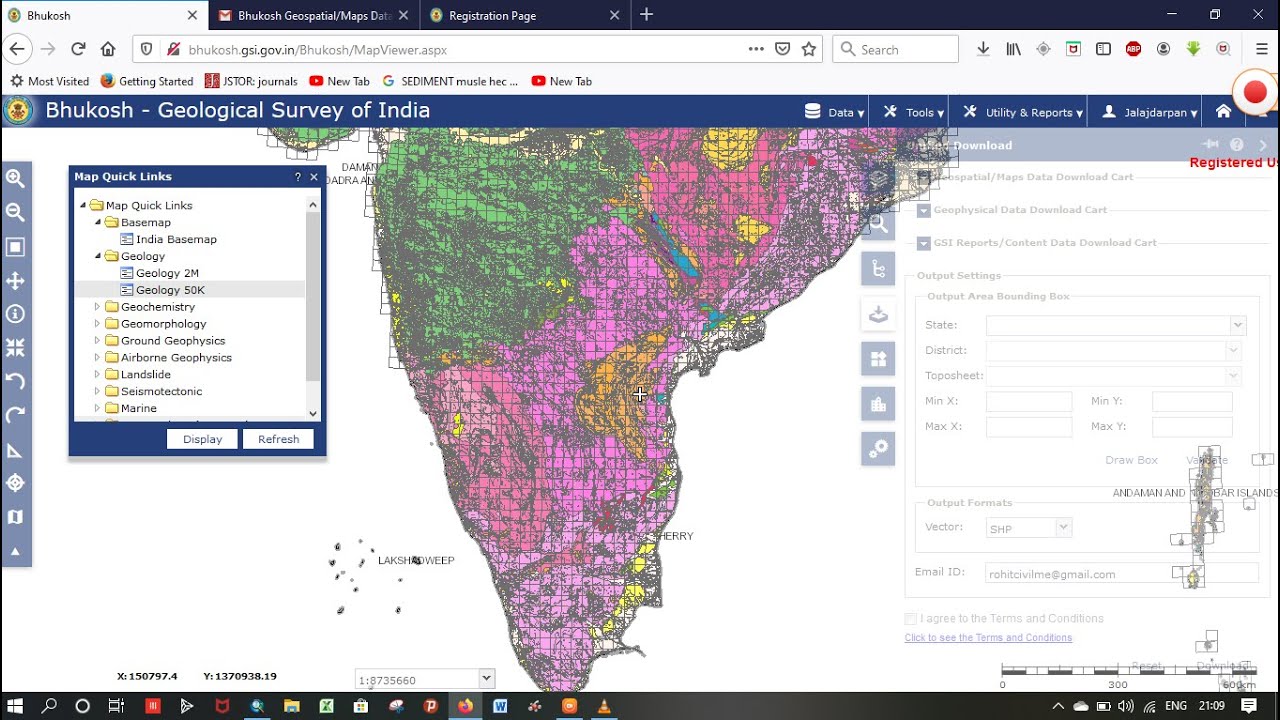Close the Map Quick Links dialog

(x=314, y=177)
